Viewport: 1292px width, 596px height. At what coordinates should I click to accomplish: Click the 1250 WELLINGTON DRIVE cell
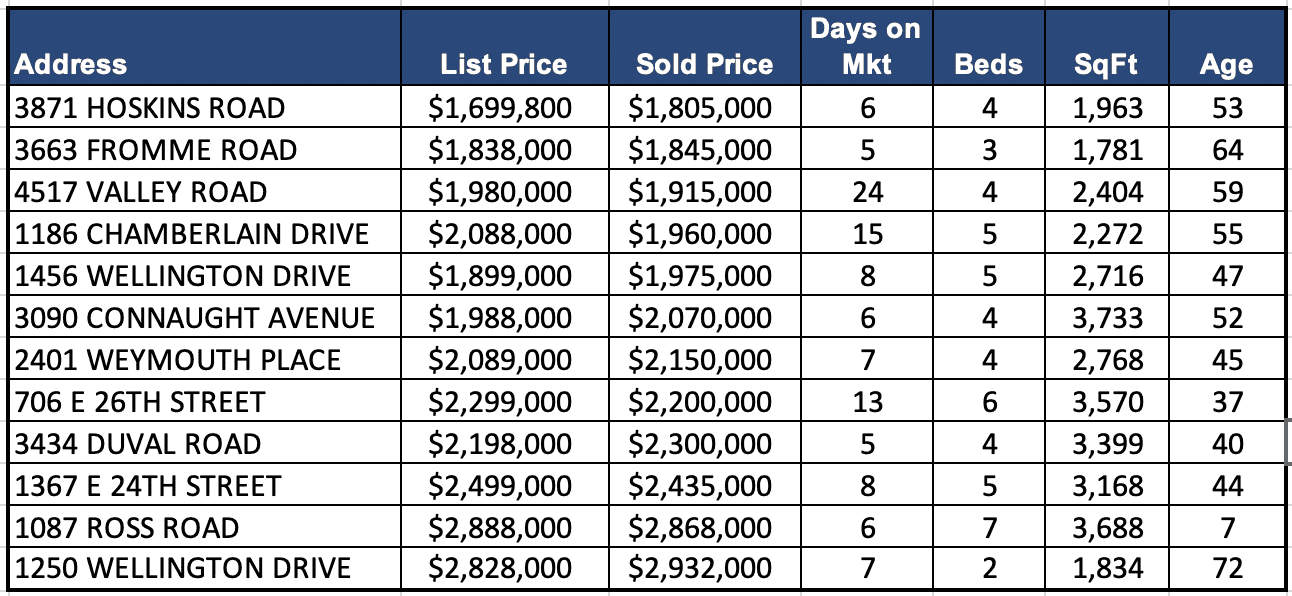[183, 569]
